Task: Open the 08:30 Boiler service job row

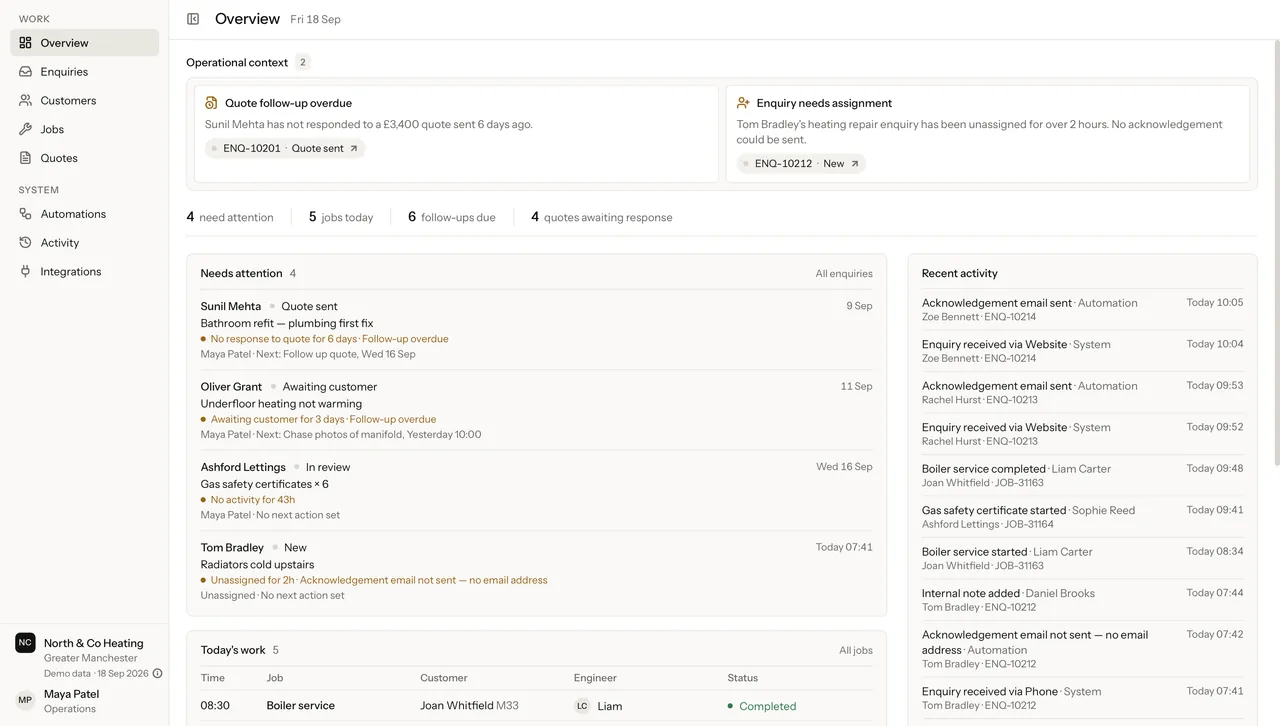Action: click(536, 706)
